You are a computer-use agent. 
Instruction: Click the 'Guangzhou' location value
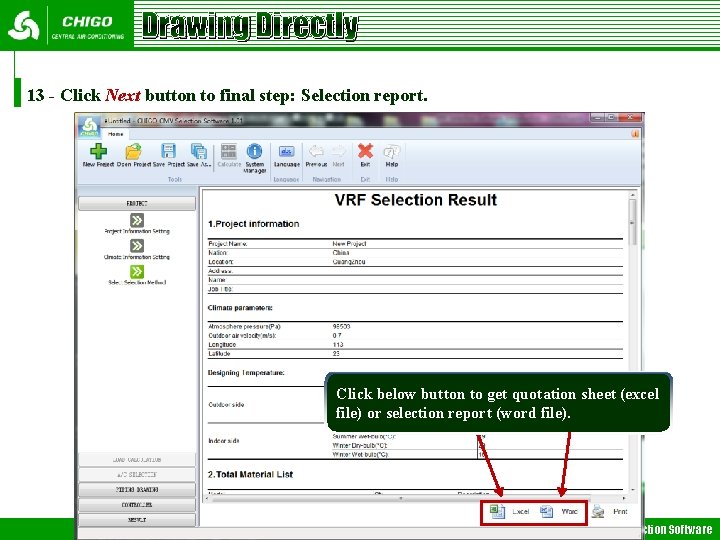pos(349,262)
